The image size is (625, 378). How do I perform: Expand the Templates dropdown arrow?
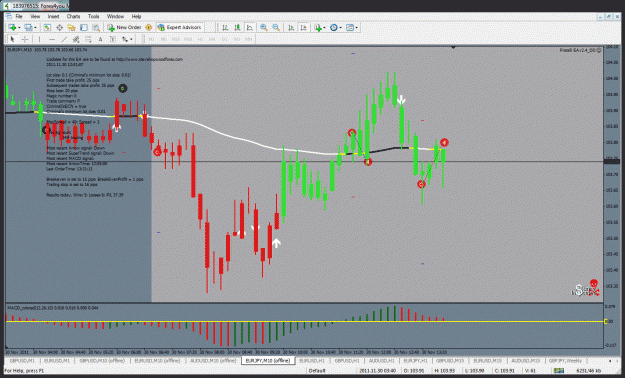pyautogui.click(x=357, y=28)
